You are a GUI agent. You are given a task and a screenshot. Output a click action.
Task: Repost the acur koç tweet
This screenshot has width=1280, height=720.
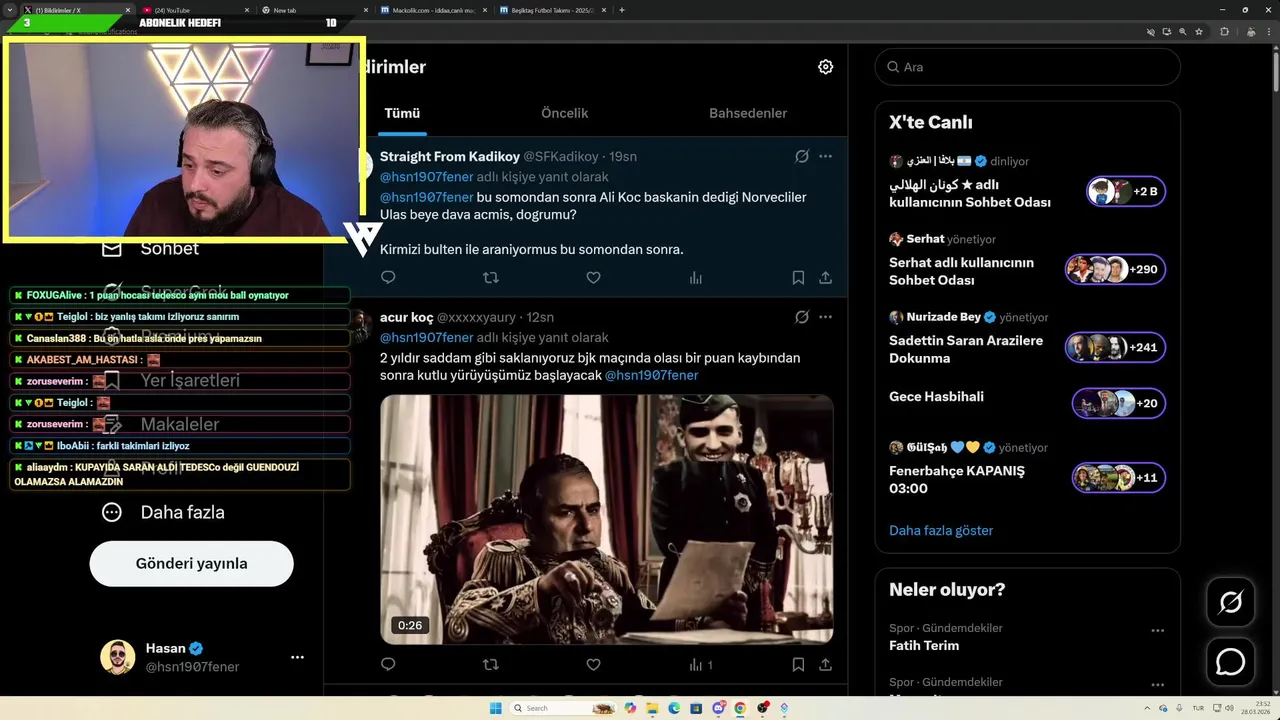pos(490,664)
